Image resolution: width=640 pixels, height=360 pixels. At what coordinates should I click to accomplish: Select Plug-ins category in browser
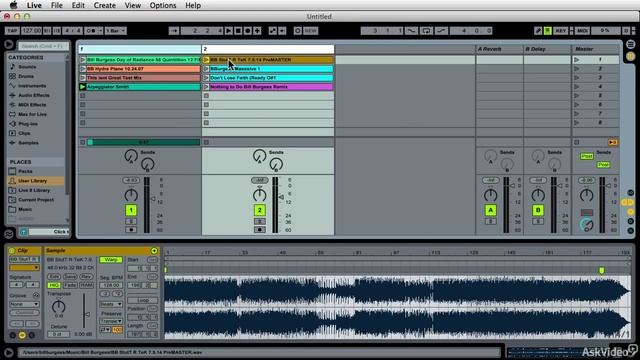point(28,124)
